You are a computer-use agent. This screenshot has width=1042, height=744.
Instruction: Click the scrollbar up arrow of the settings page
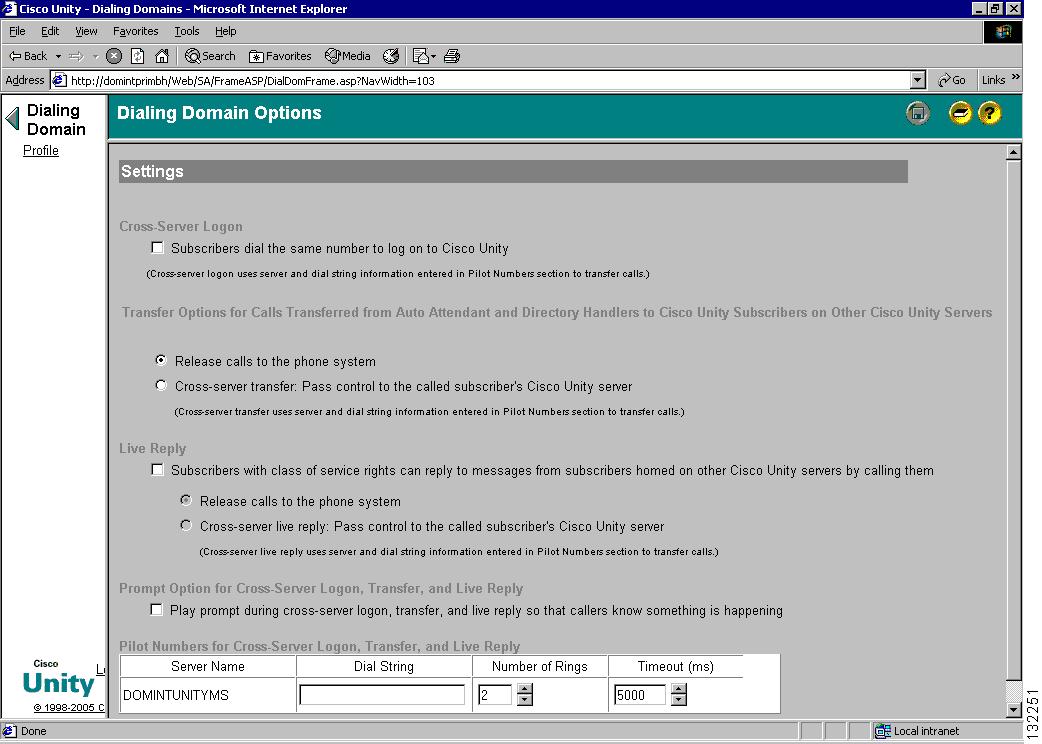click(x=1013, y=152)
